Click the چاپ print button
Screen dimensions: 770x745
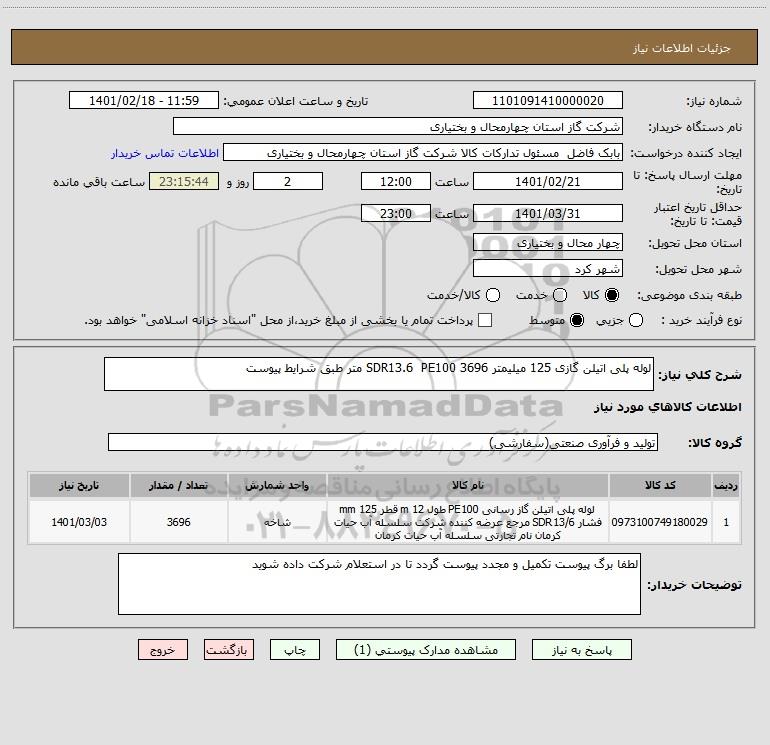point(295,650)
